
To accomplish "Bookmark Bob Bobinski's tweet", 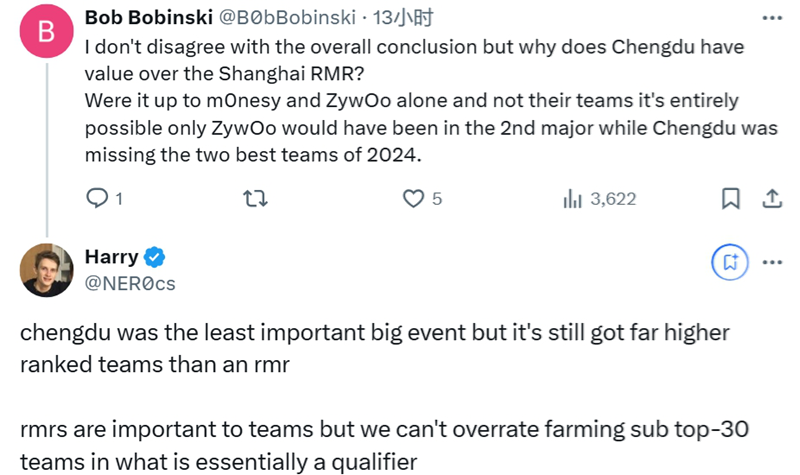I will click(x=731, y=199).
